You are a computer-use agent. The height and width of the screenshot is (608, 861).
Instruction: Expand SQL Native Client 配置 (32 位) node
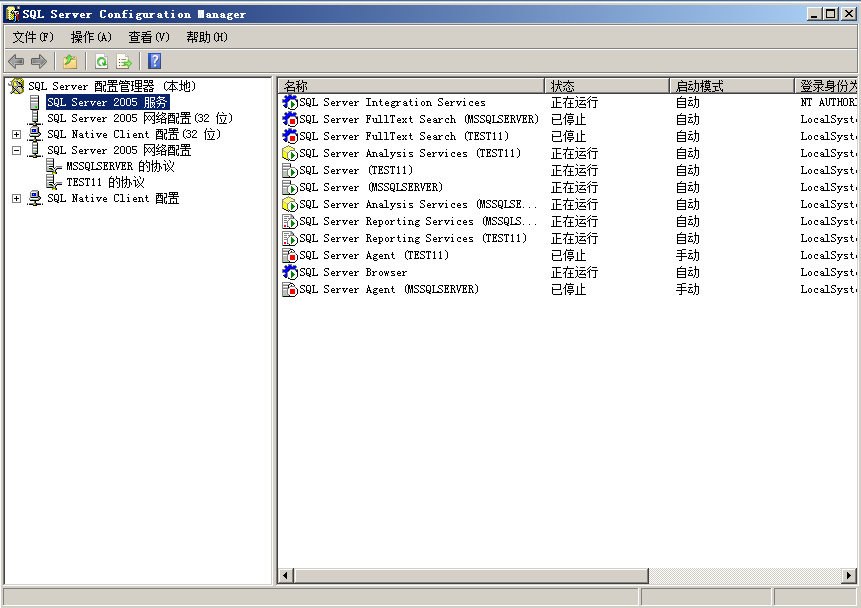(16, 134)
